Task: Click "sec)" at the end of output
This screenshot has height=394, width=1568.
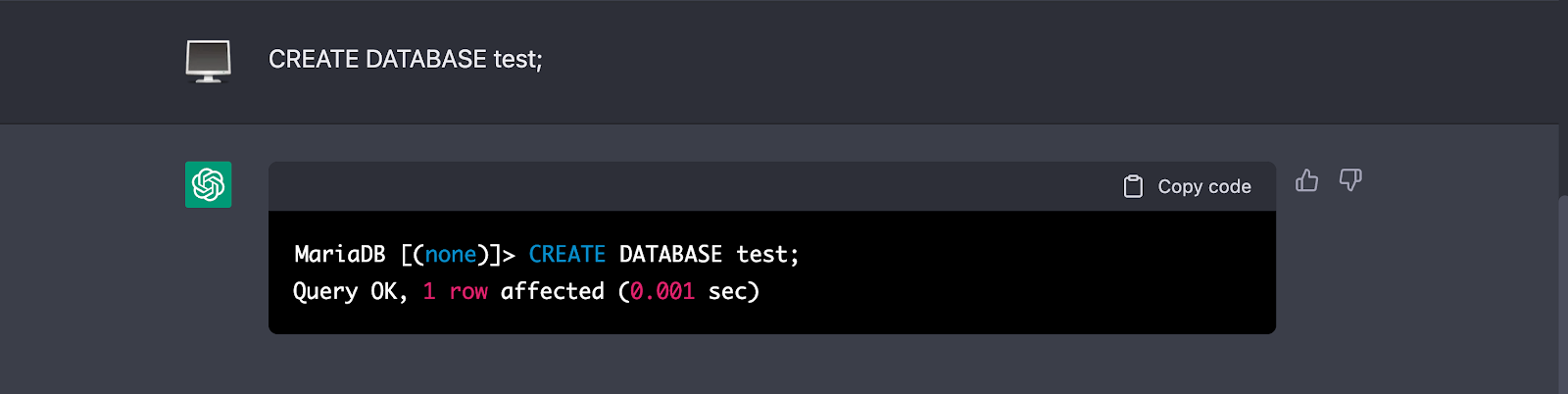Action: point(733,292)
